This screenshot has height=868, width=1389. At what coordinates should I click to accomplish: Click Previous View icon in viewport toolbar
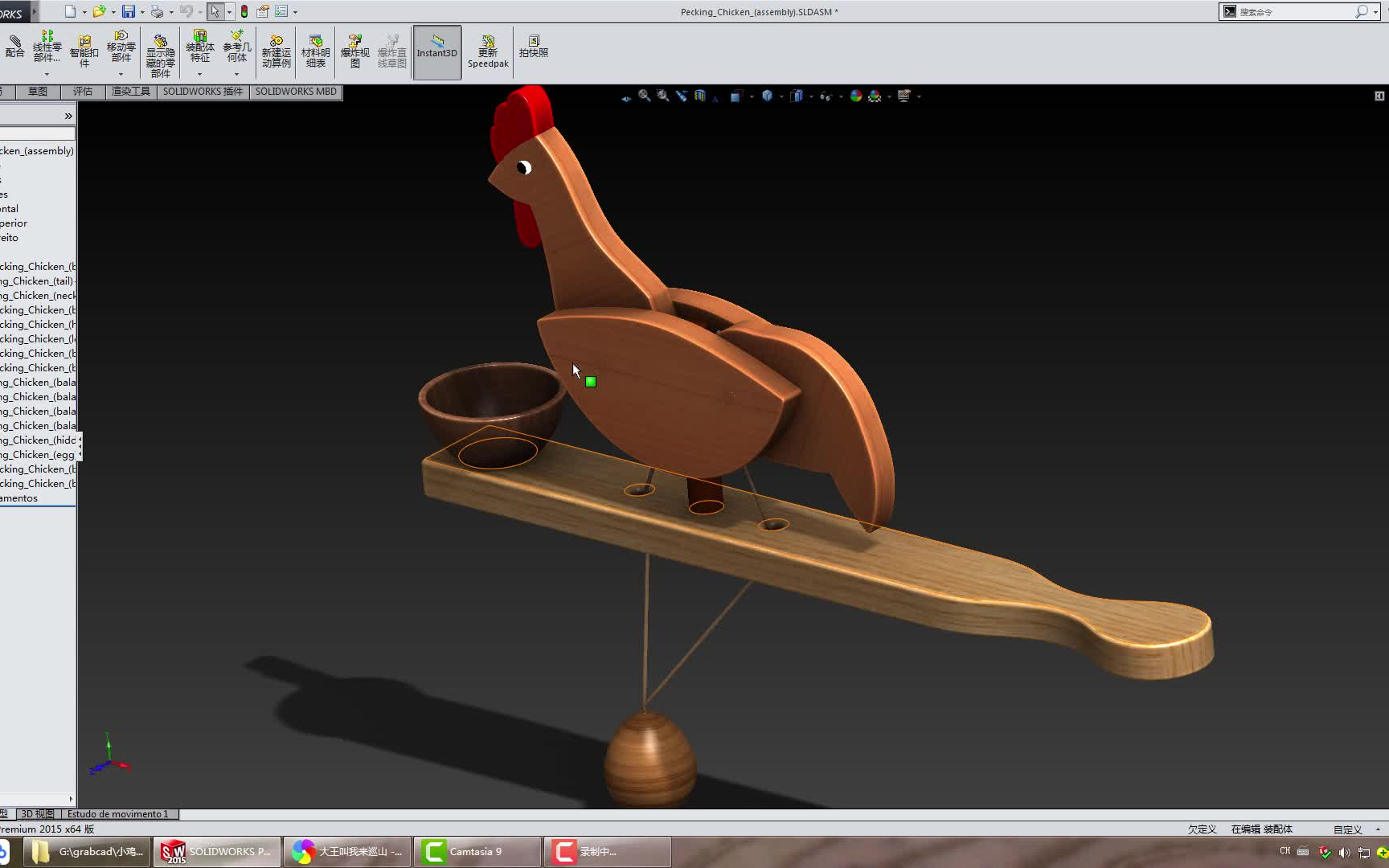pyautogui.click(x=682, y=96)
